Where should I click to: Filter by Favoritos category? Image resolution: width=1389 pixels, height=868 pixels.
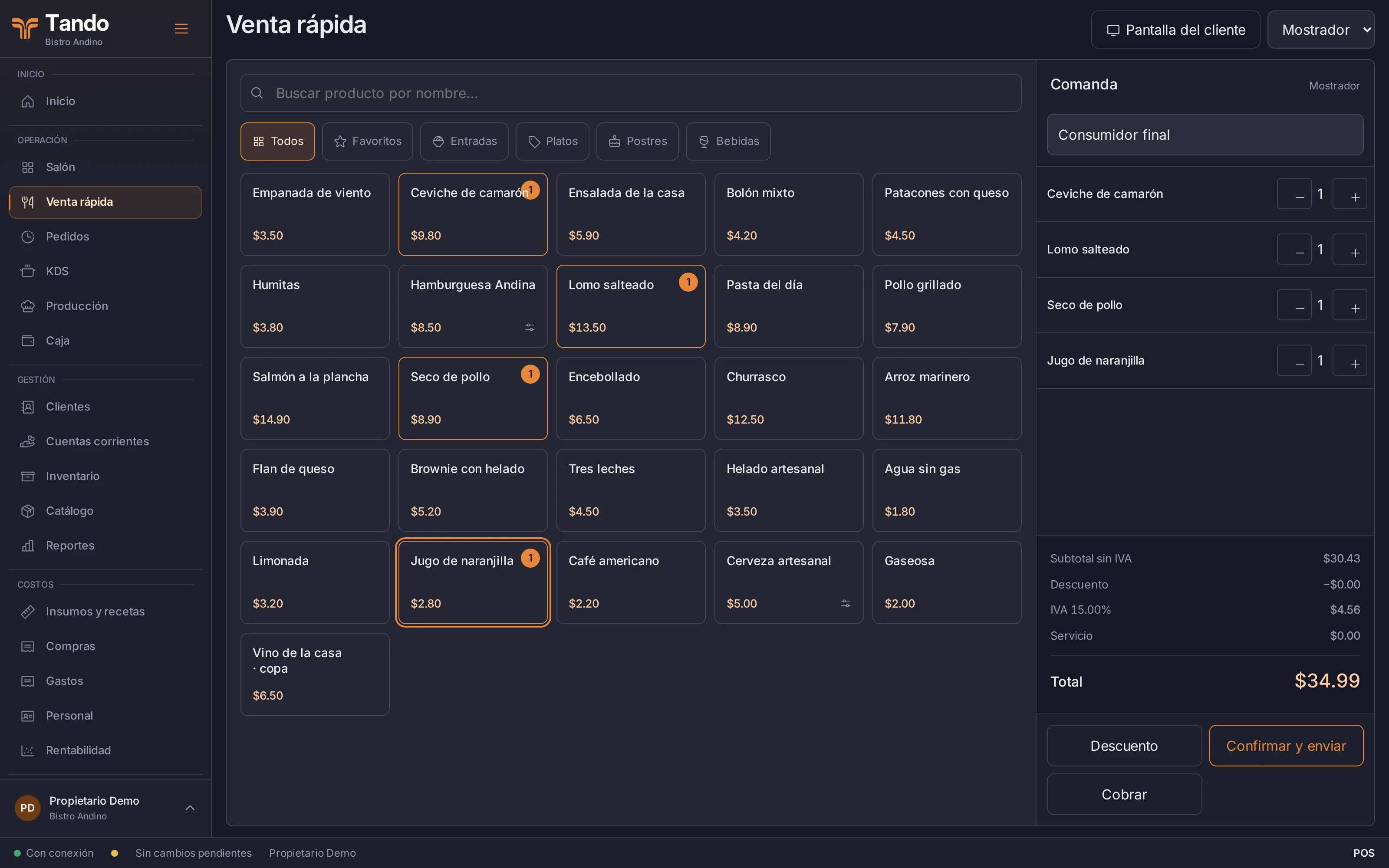pyautogui.click(x=367, y=141)
